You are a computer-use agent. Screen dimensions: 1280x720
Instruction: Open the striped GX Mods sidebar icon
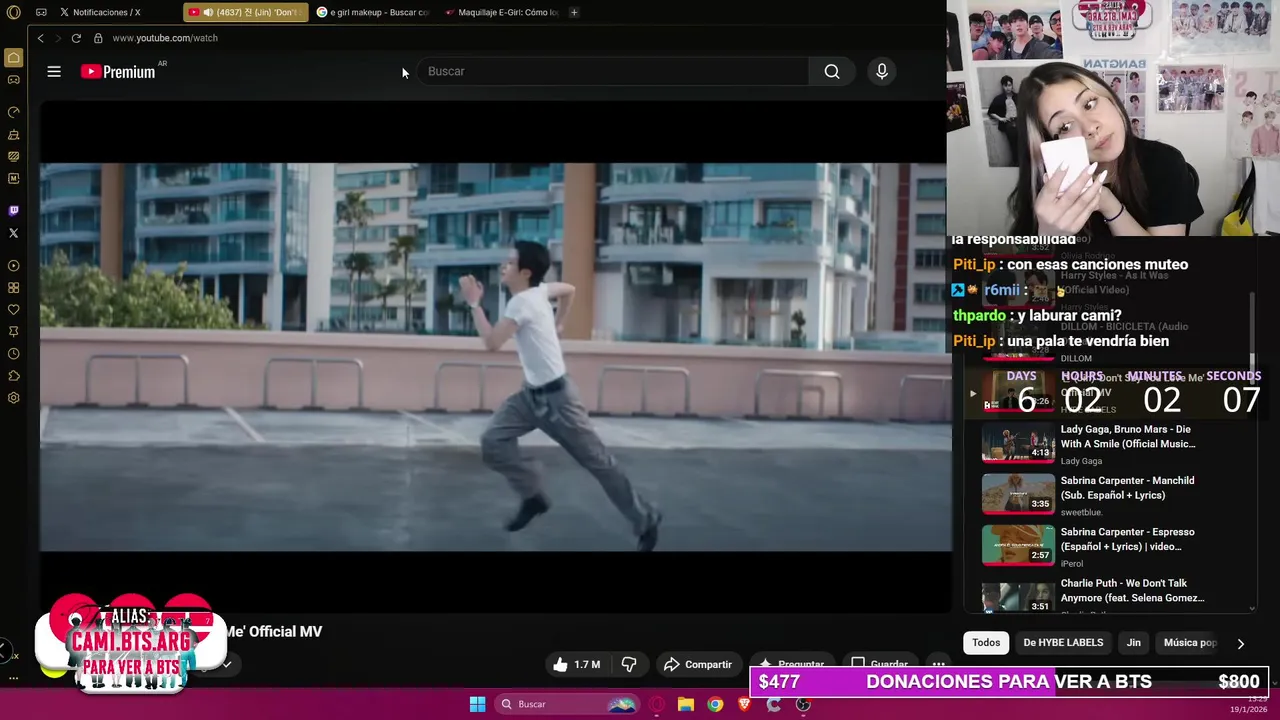coord(13,156)
